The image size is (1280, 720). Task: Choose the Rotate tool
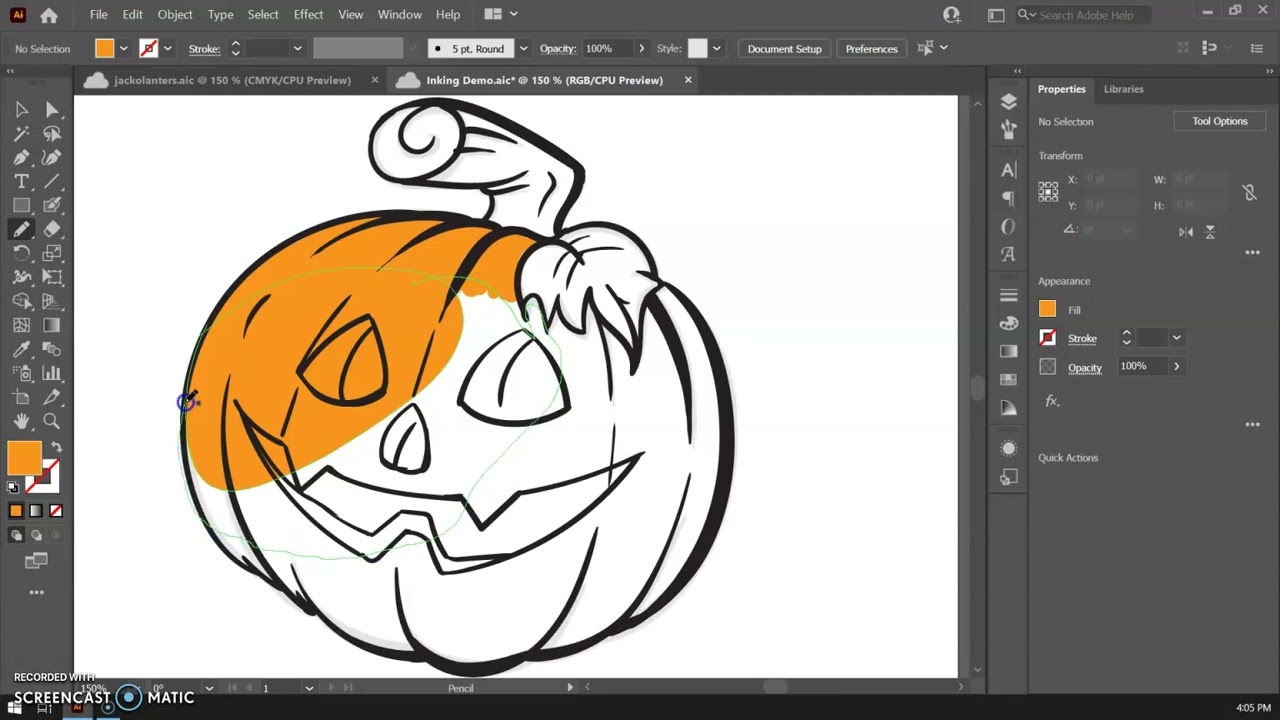(x=21, y=253)
